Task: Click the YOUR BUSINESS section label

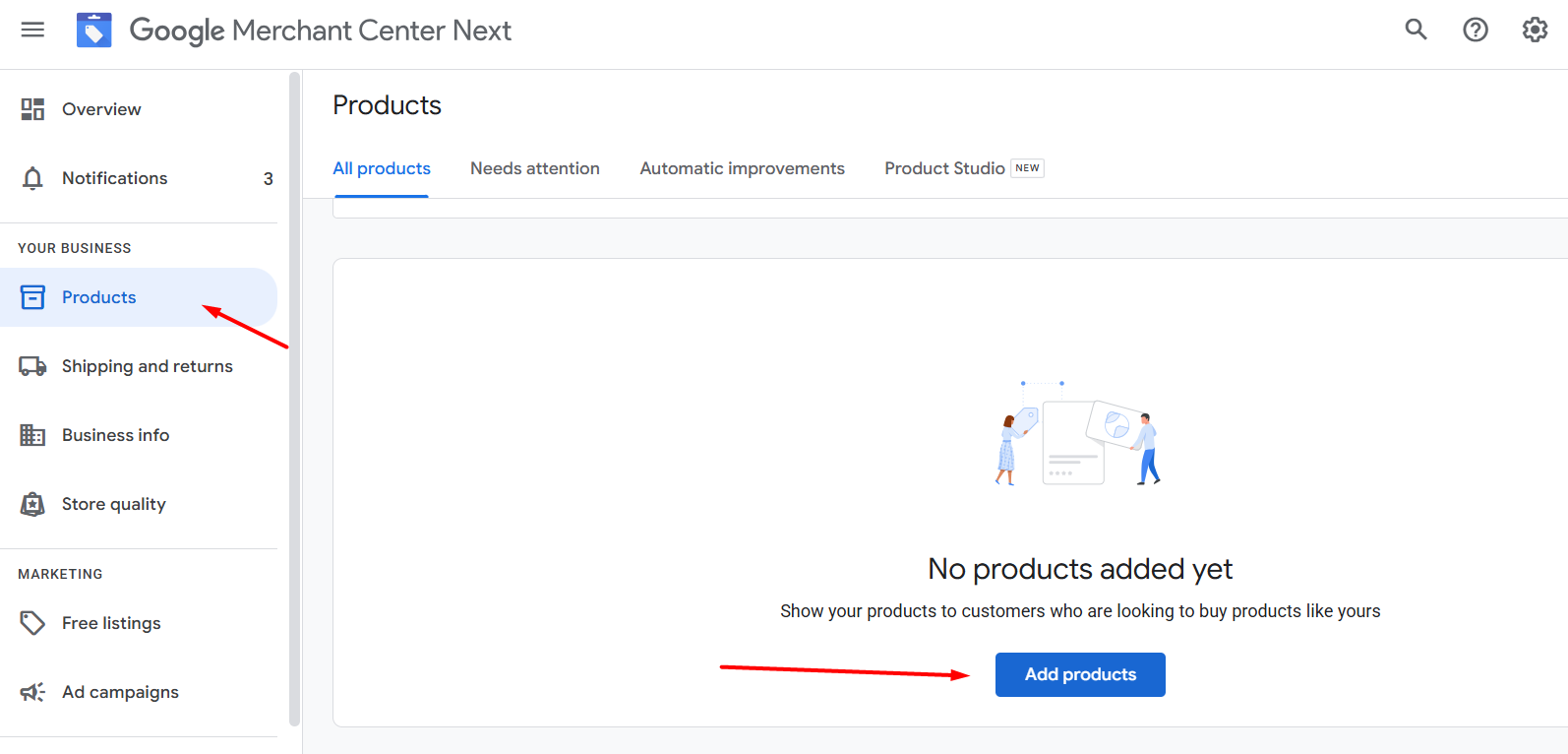Action: tap(75, 248)
